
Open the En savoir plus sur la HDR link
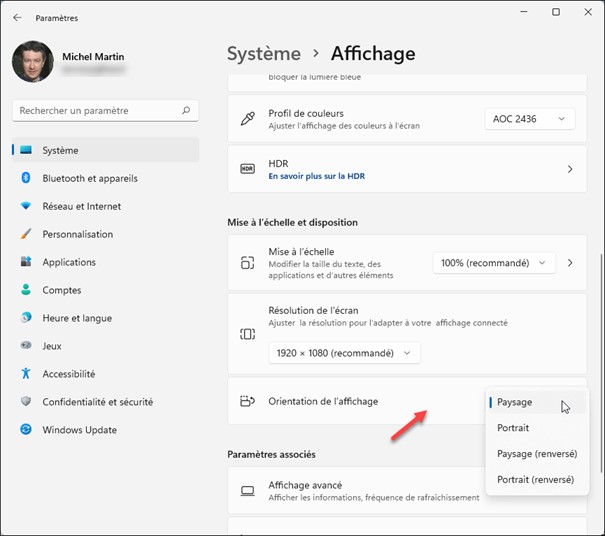coord(316,176)
